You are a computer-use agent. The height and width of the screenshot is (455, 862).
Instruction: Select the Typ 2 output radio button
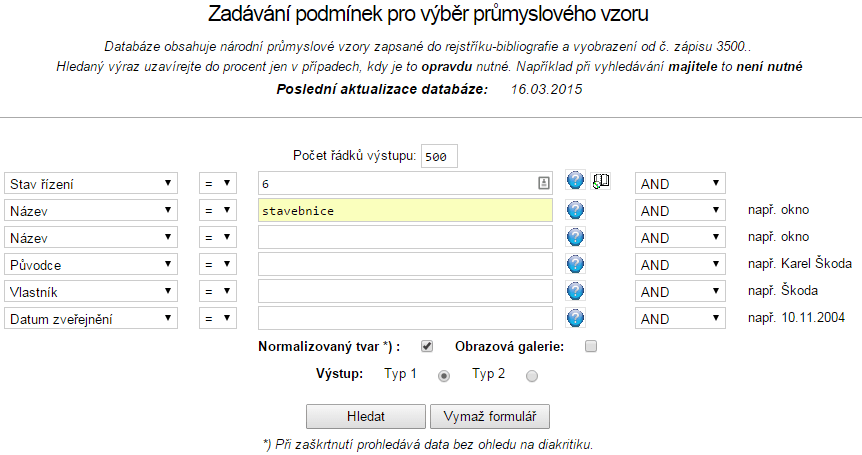(x=531, y=376)
